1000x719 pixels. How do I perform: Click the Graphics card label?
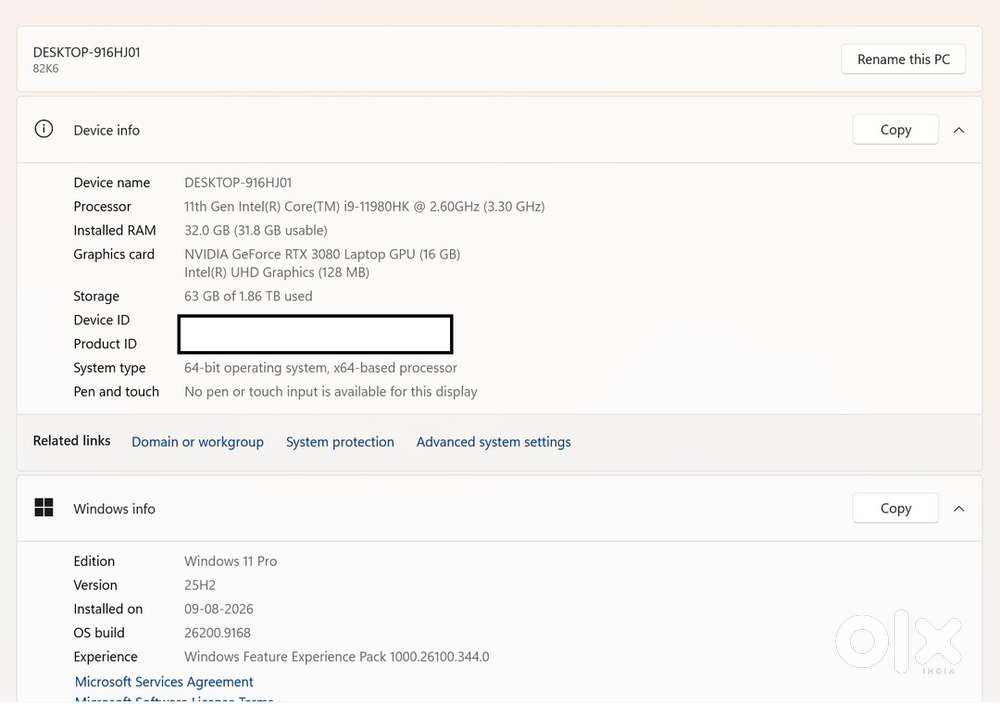(114, 255)
